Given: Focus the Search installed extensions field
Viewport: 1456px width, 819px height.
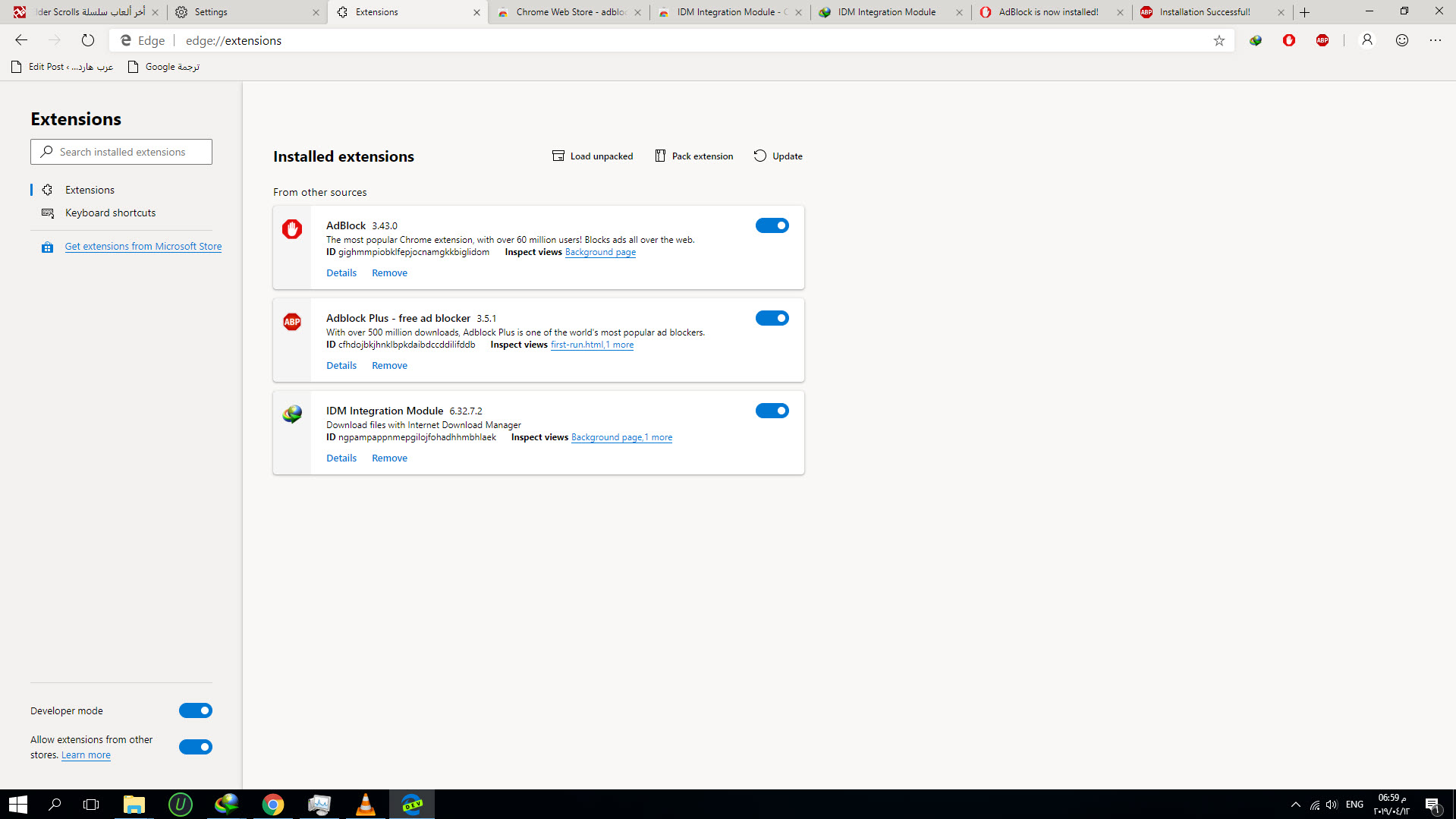Looking at the screenshot, I should (x=121, y=152).
